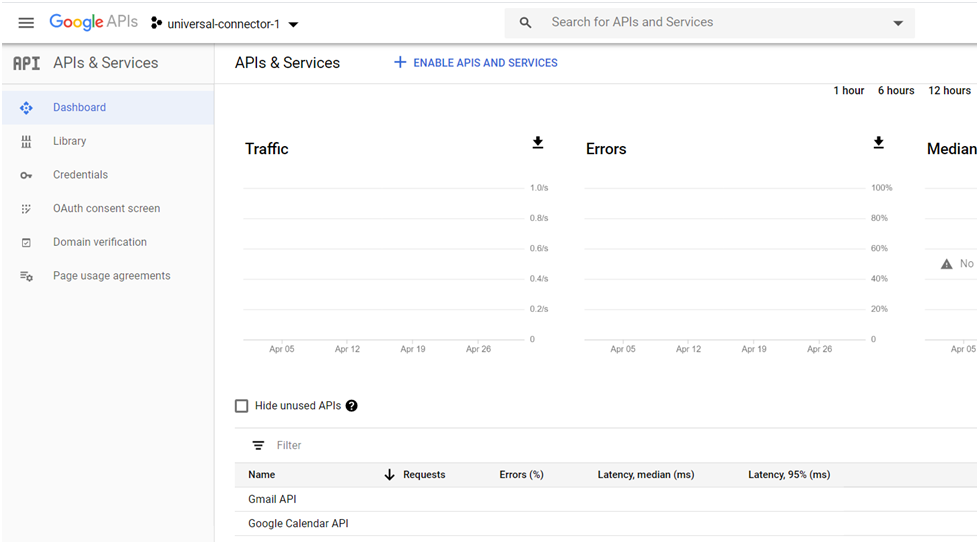Click the project hexagon icon beside universal-connector-1
The image size is (979, 544).
157,23
